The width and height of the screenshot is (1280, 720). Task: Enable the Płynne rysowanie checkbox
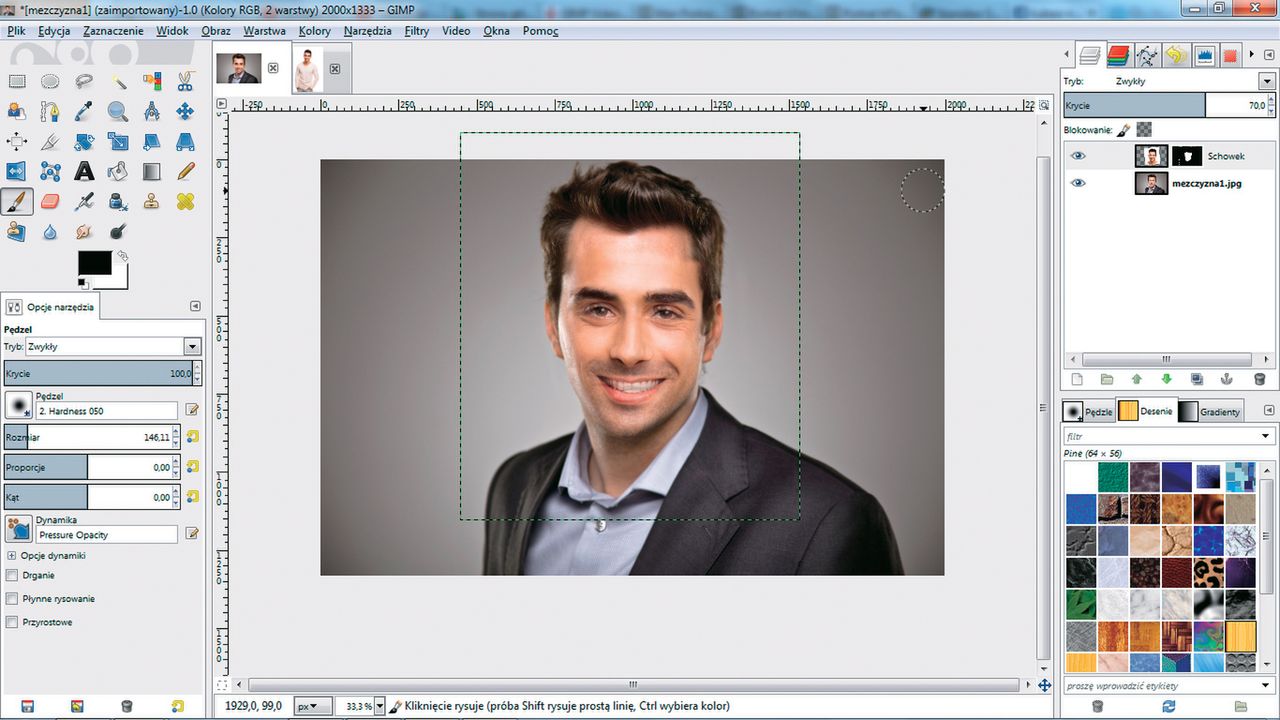(12, 598)
